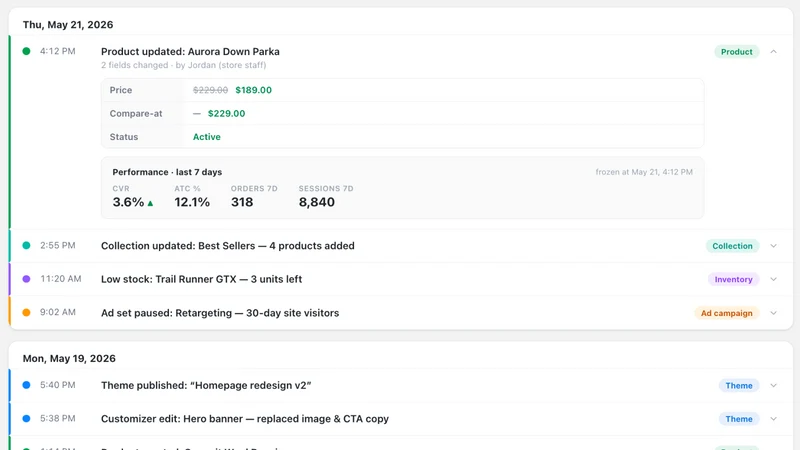This screenshot has height=450, width=800.
Task: Click the teal dot at 2:55 PM
Action: tap(27, 245)
